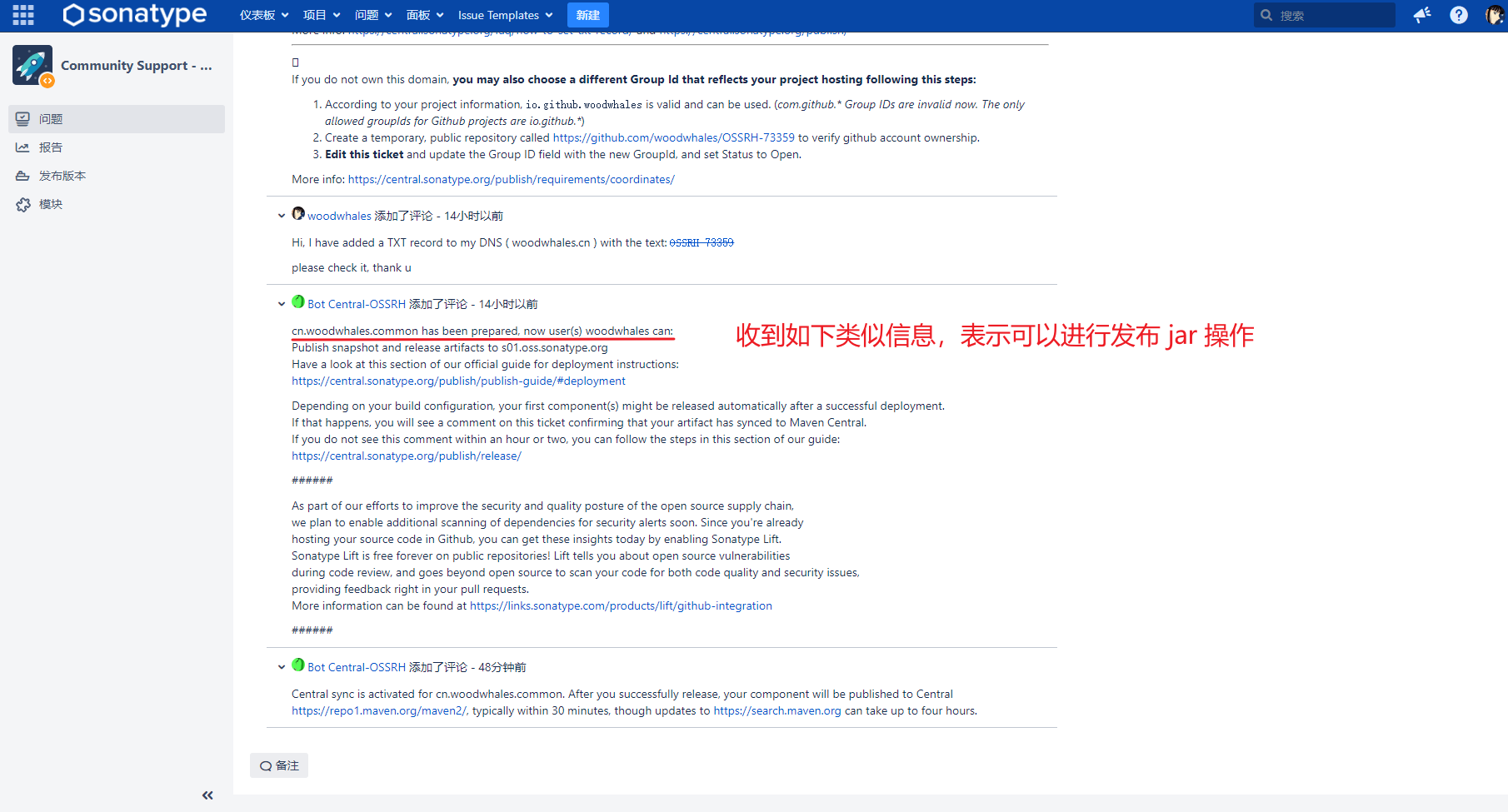The image size is (1508, 812).
Task: Select 发布版本 in the sidebar
Action: (x=117, y=176)
